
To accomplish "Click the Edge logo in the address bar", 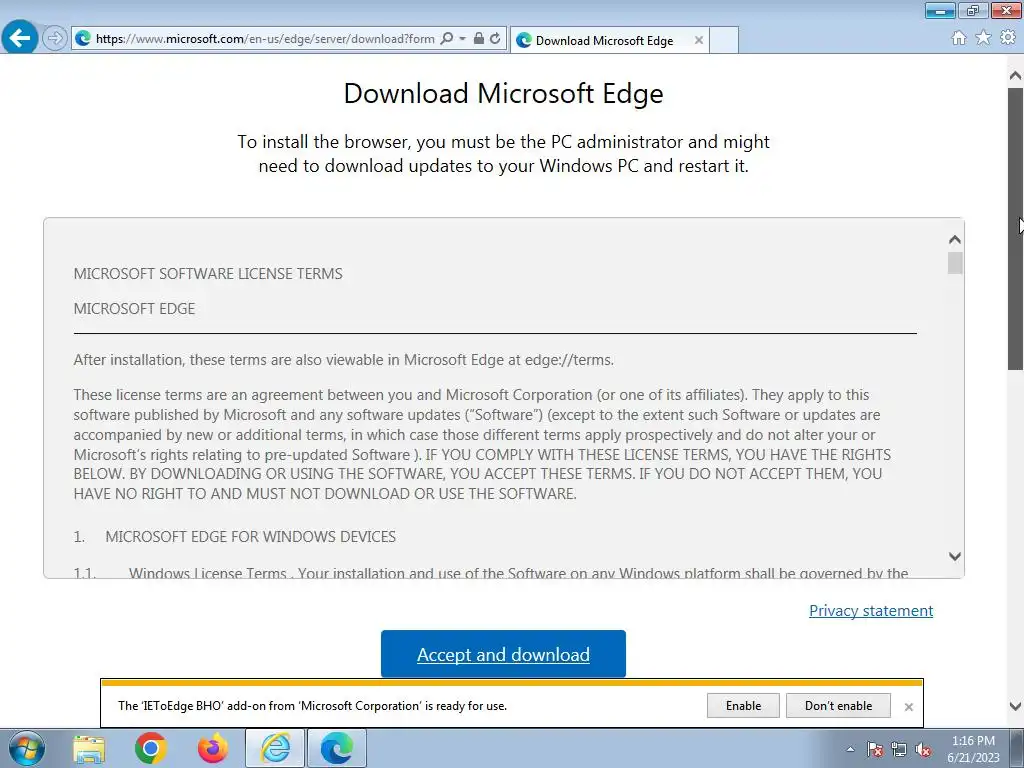I will click(x=83, y=39).
